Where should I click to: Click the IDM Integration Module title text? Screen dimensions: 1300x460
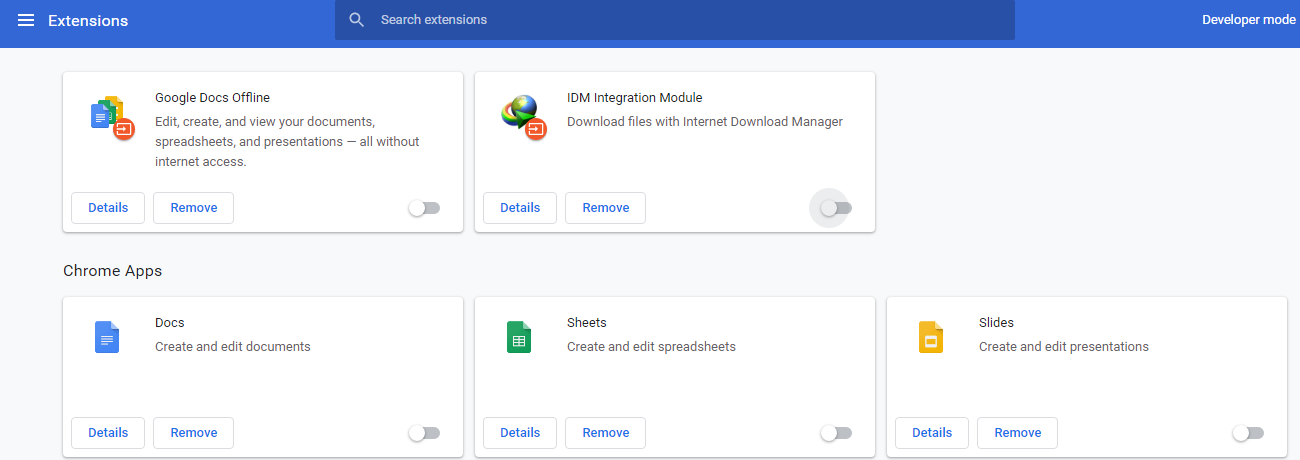pos(634,98)
